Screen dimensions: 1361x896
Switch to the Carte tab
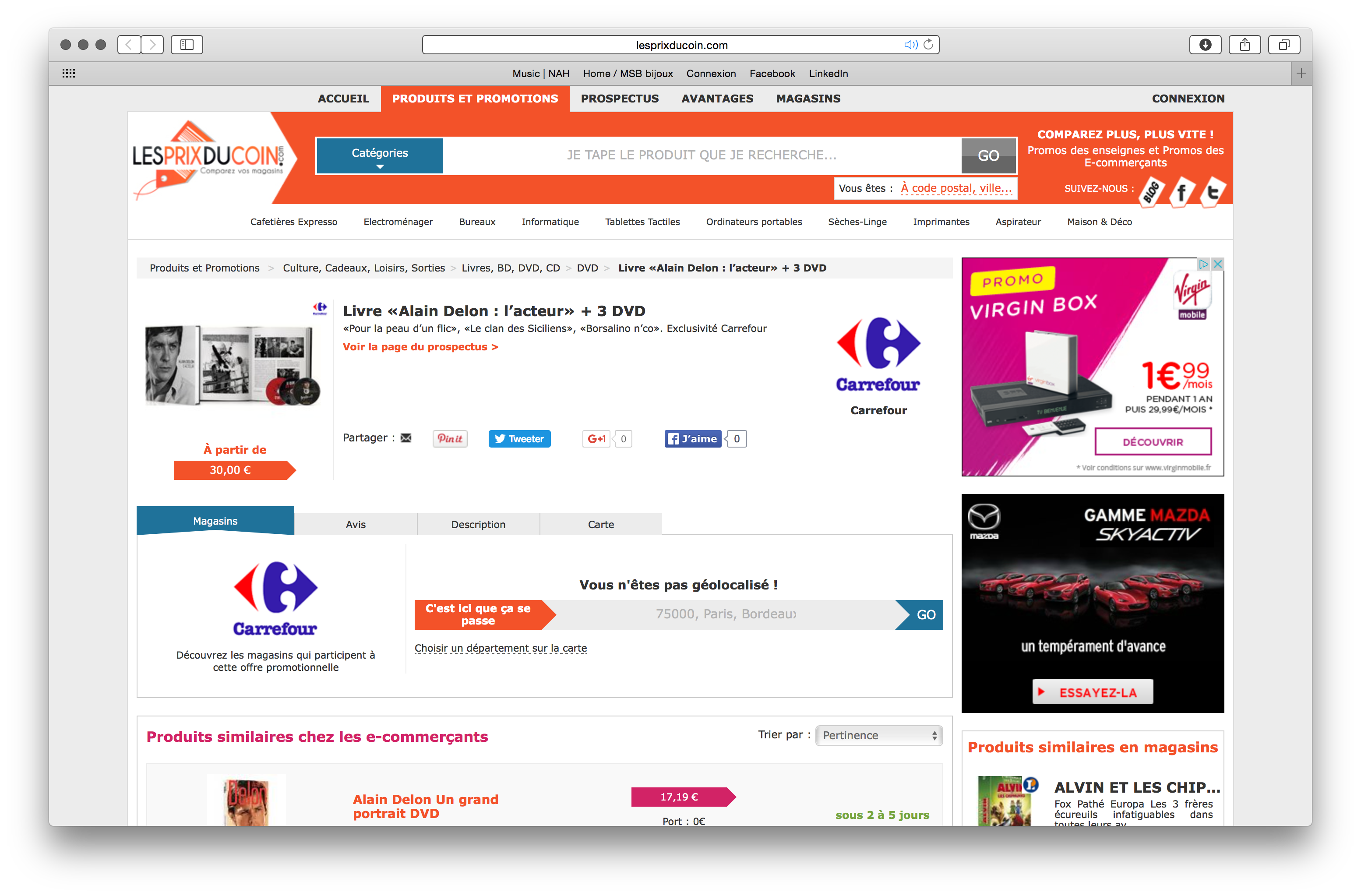(601, 524)
